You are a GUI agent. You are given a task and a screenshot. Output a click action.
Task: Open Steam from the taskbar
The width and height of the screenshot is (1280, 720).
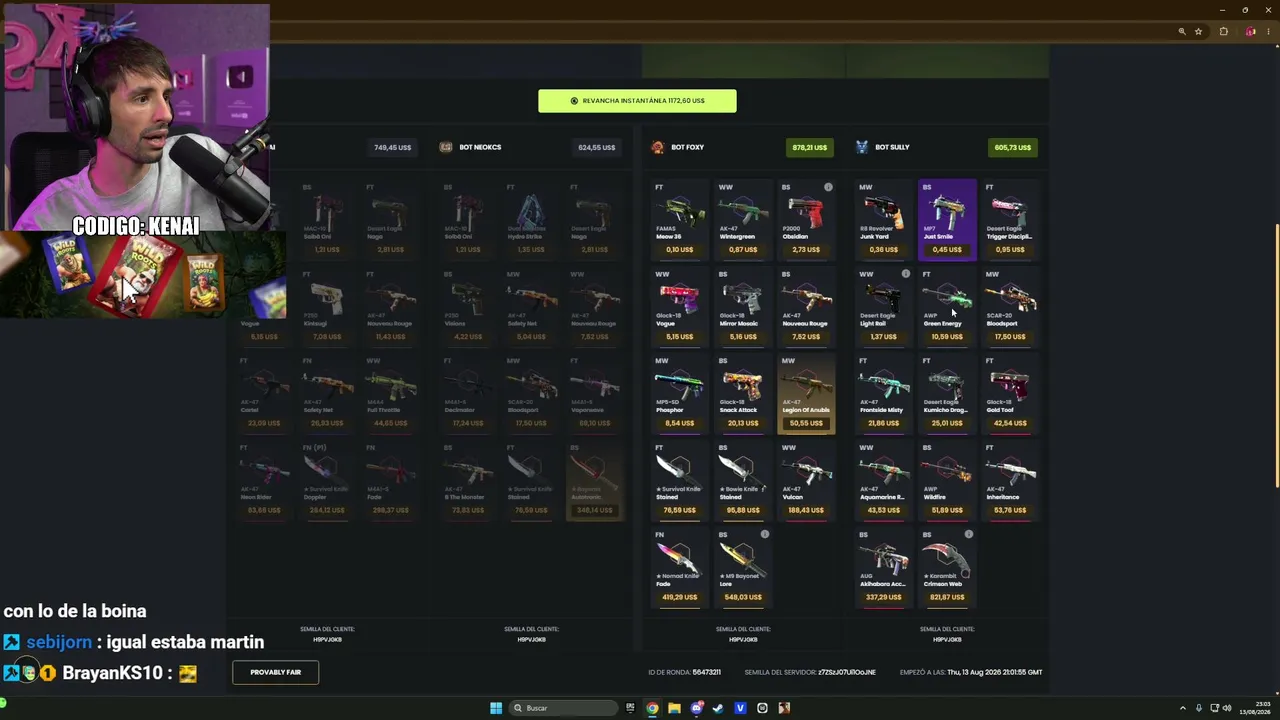tap(718, 708)
